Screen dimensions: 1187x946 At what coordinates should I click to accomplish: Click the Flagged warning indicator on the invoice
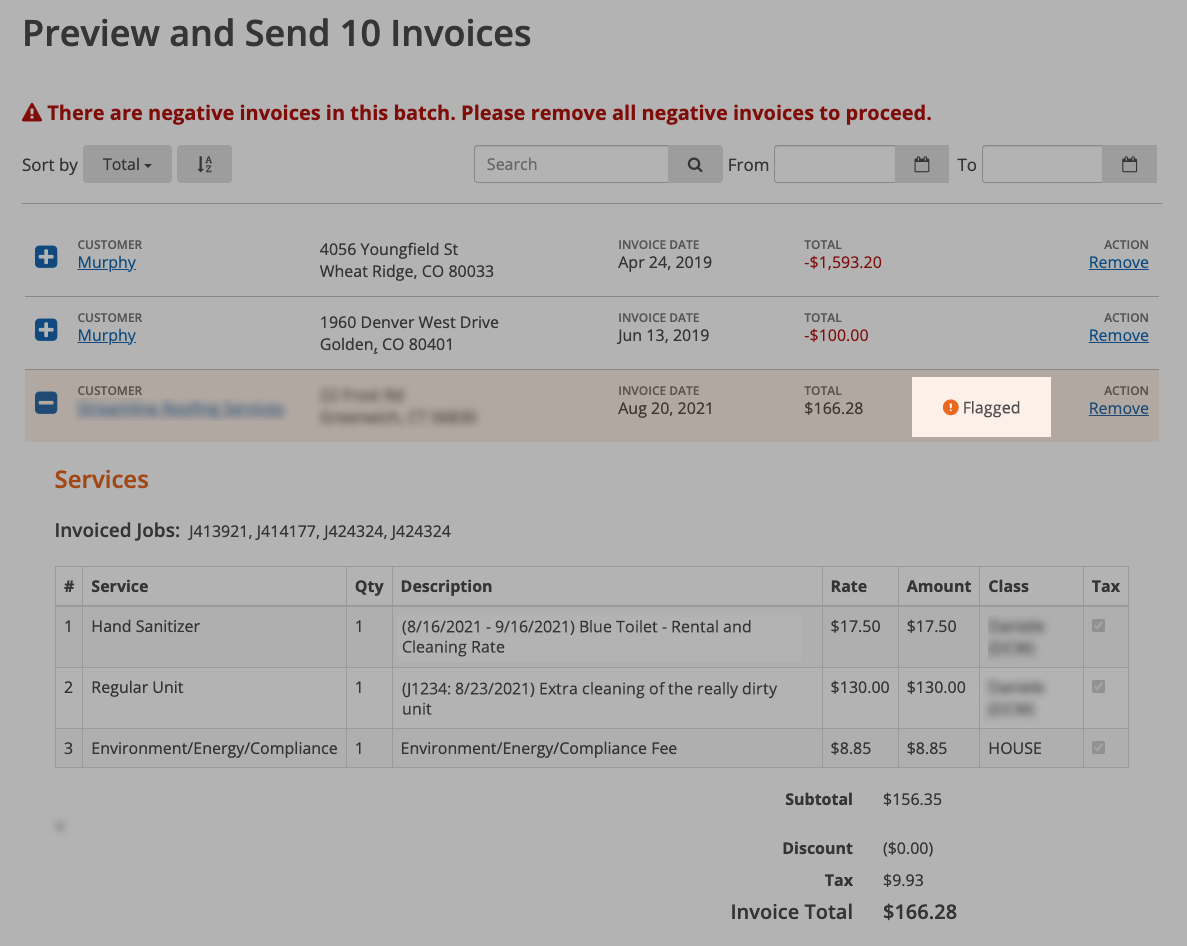[981, 407]
